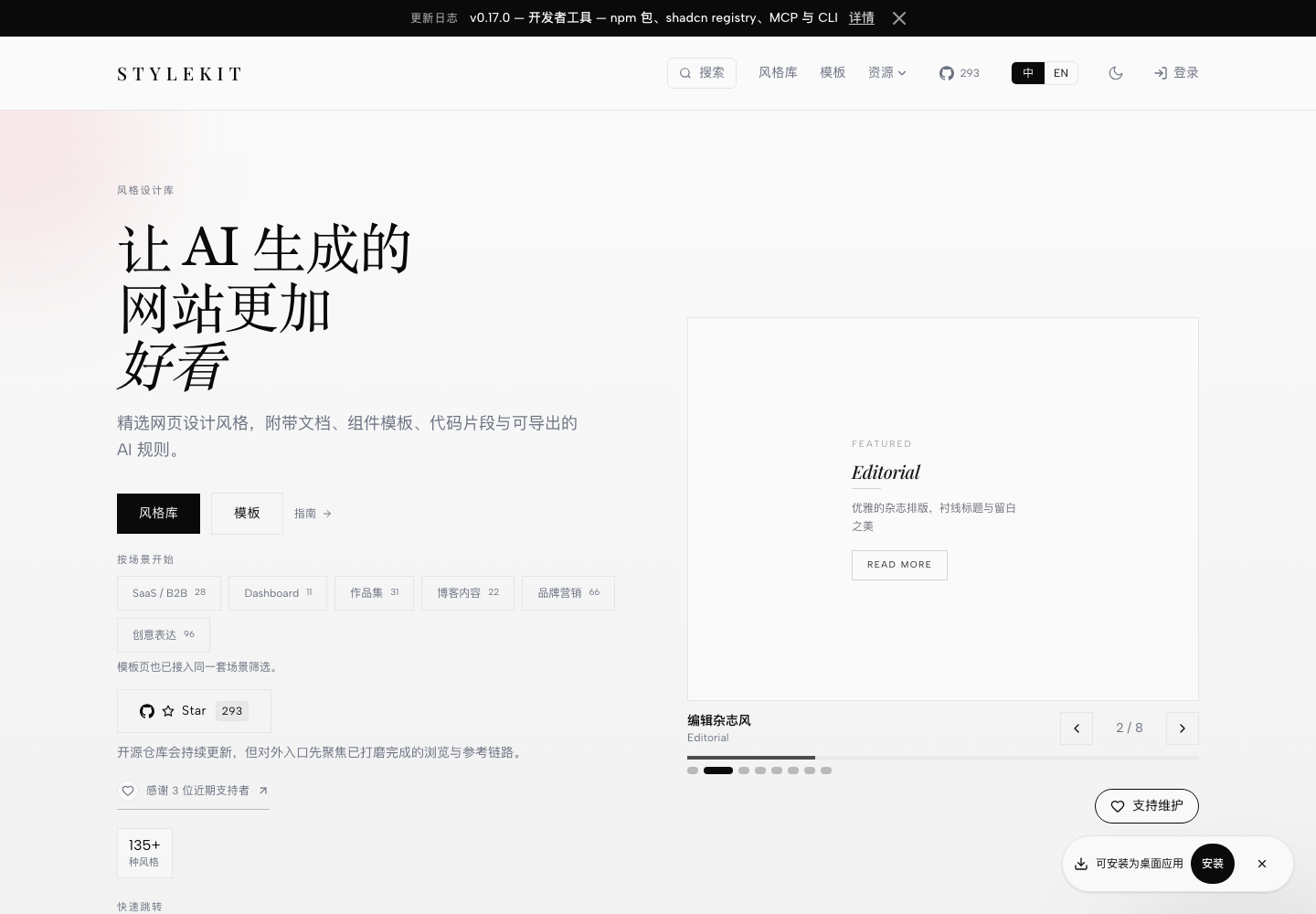Screen dimensions: 1316x914
Task: Click READ MORE in Editorial card
Action: [899, 565]
